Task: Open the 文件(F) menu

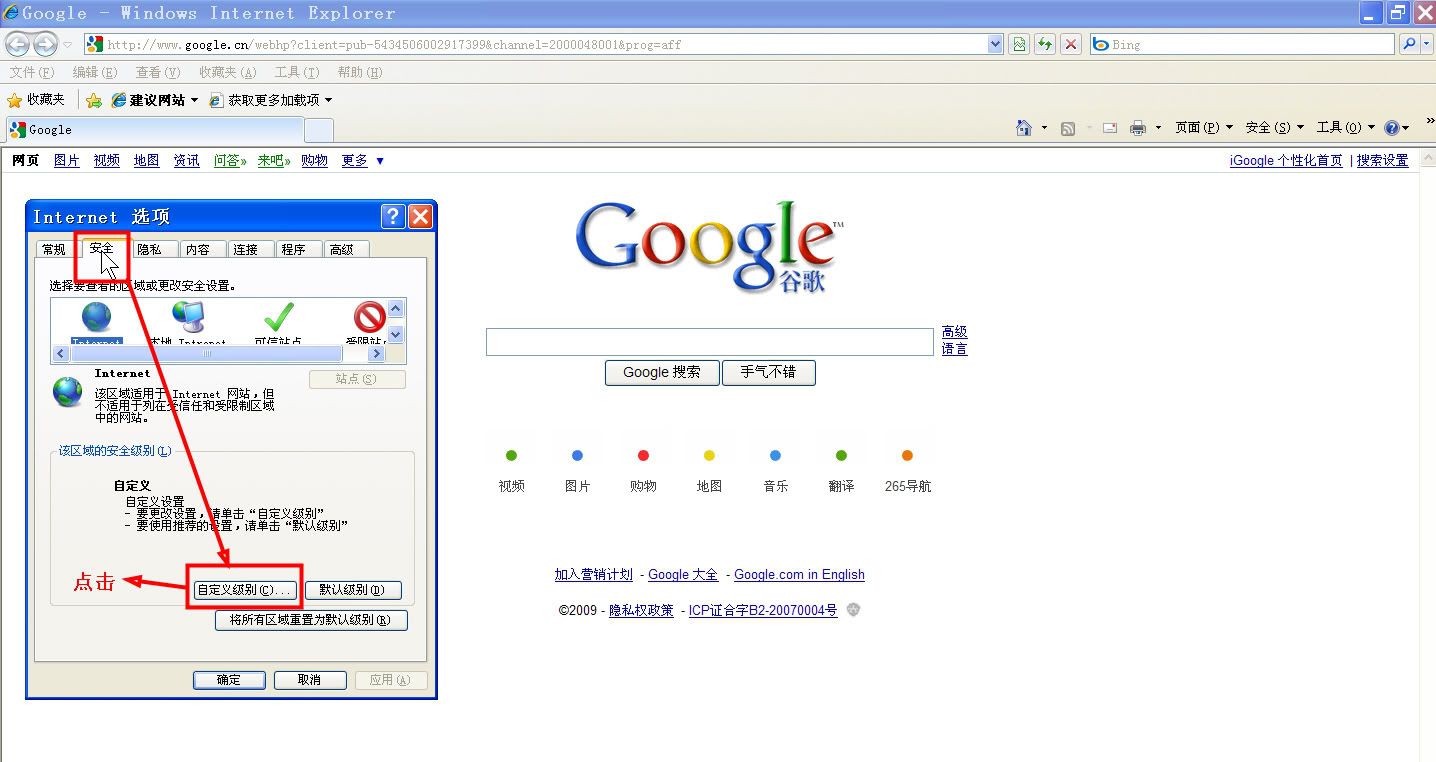Action: [x=31, y=72]
